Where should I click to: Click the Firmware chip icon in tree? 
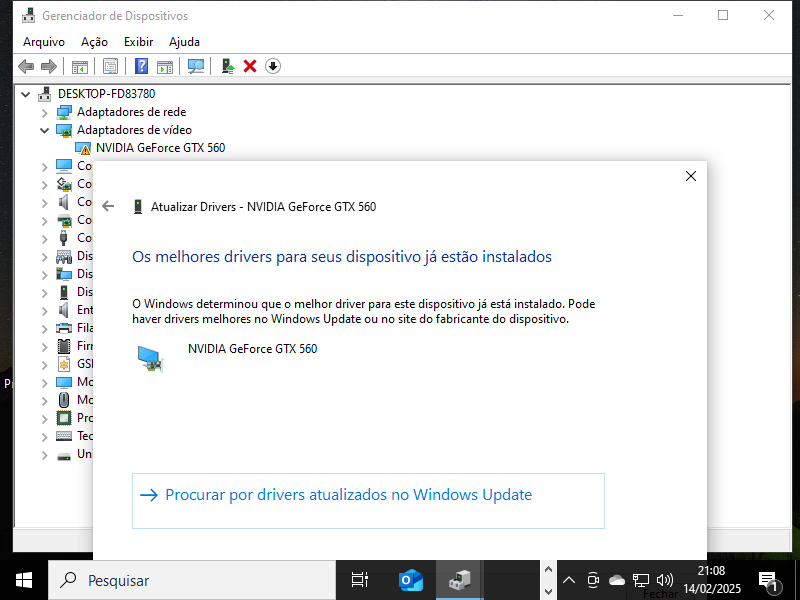coord(64,346)
